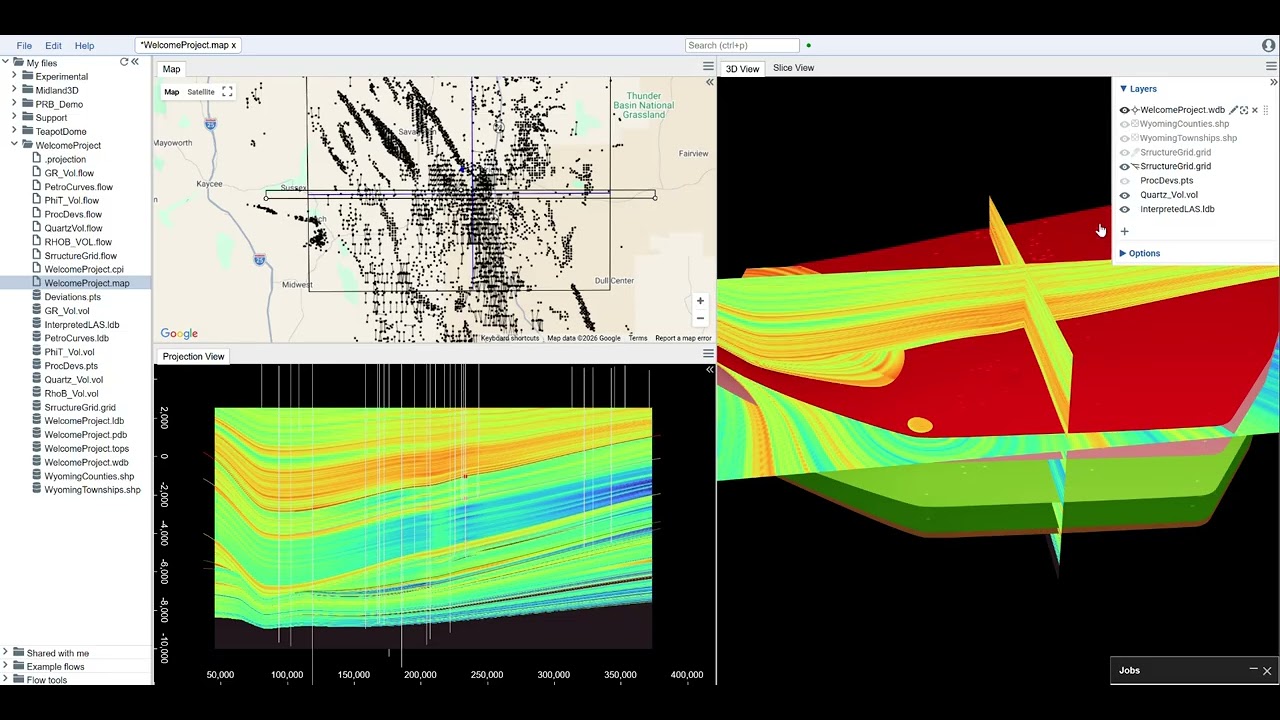Show the greyed-out SrructureGrid.grid layer
Viewport: 1280px width, 720px height.
tap(1124, 152)
